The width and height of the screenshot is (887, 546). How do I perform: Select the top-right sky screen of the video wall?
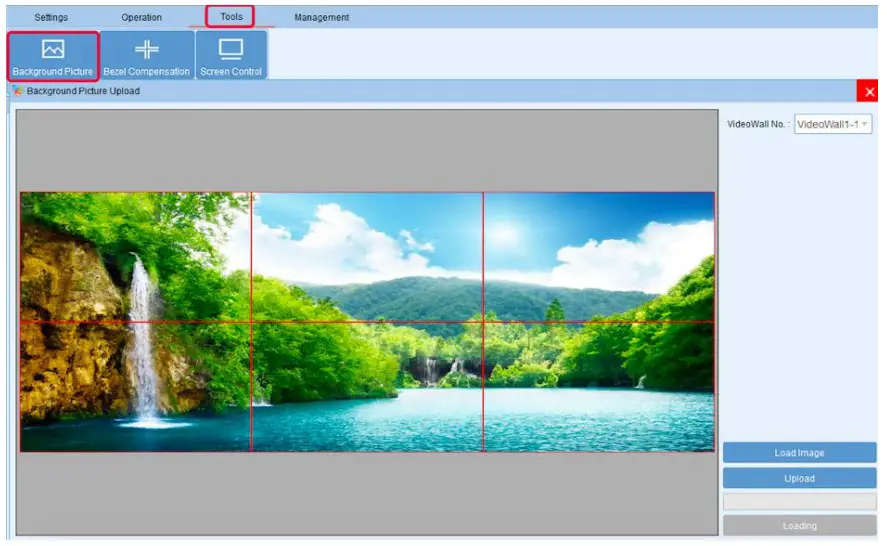(598, 257)
